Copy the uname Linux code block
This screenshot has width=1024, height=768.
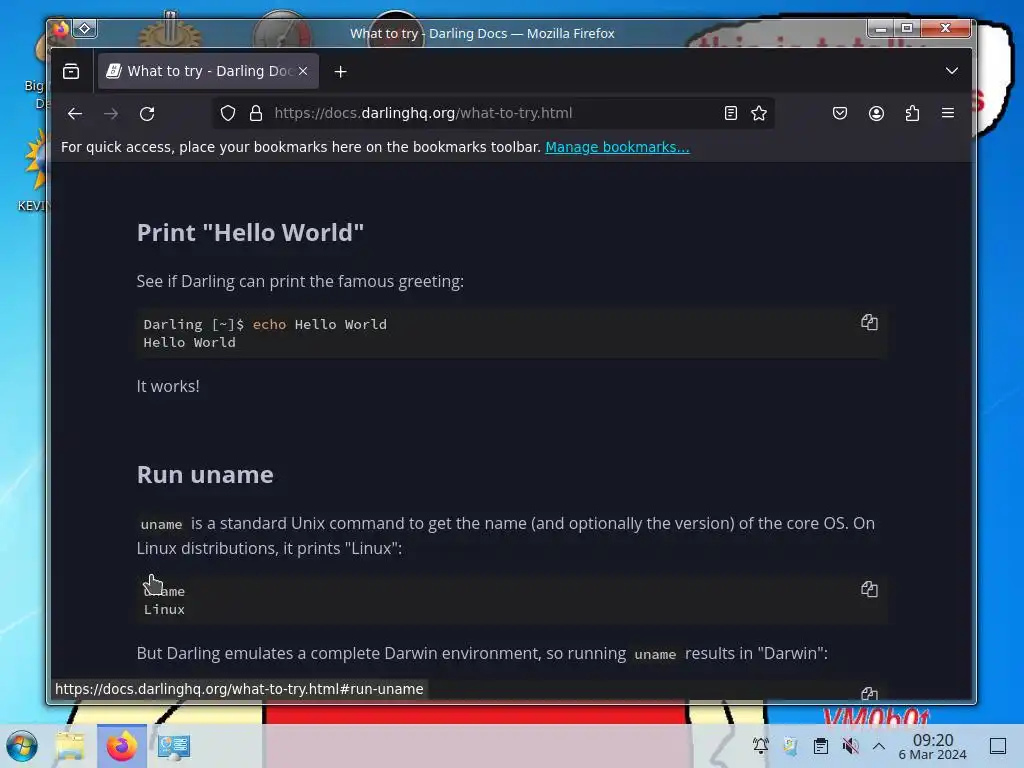click(869, 589)
